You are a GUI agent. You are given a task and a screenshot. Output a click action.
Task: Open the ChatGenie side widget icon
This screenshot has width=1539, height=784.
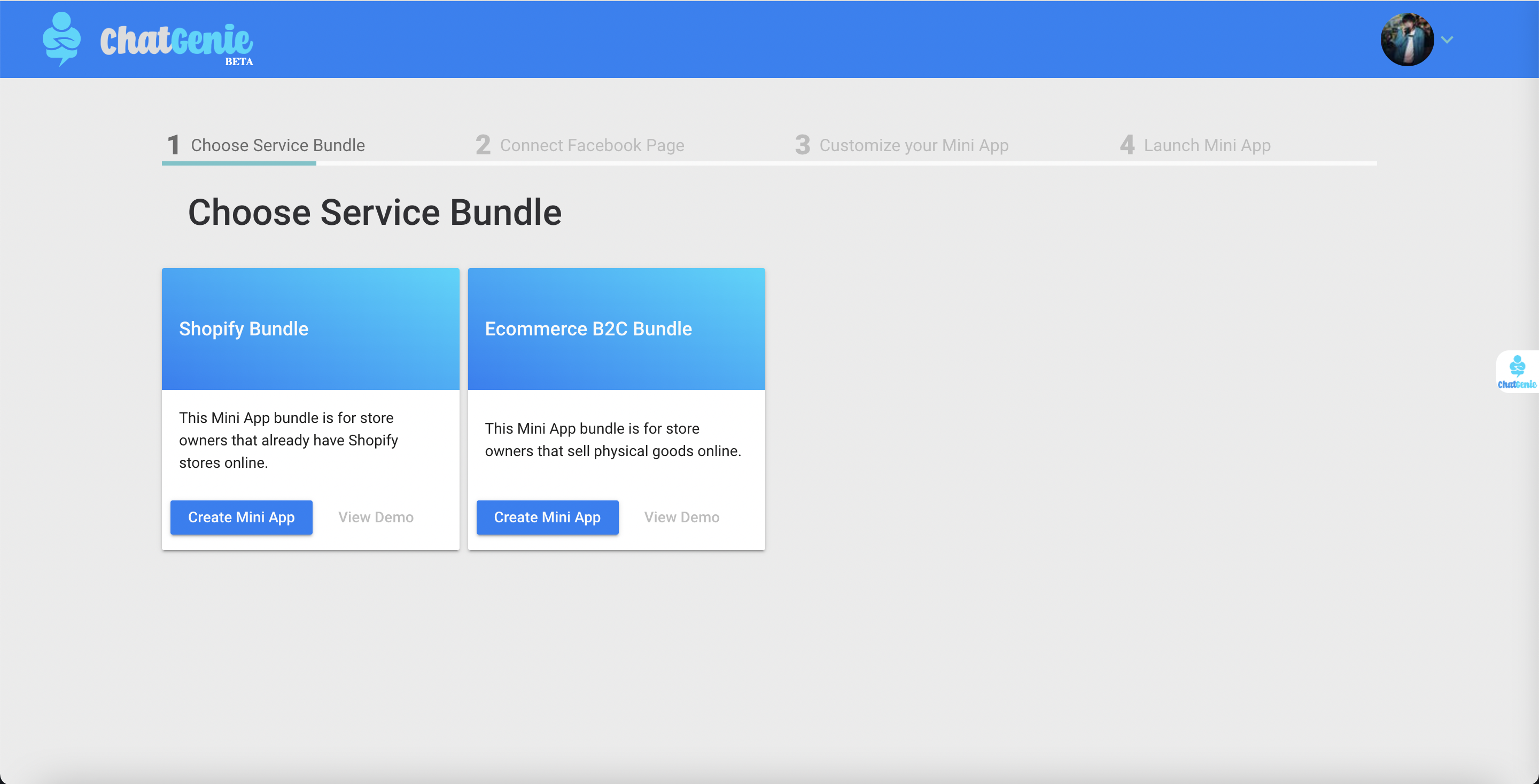(x=1517, y=371)
